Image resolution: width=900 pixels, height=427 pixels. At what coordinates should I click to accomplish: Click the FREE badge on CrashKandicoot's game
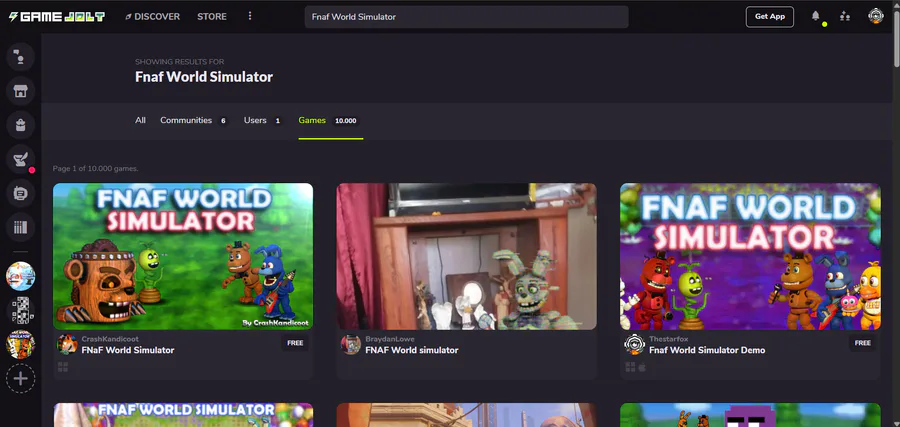[x=295, y=343]
